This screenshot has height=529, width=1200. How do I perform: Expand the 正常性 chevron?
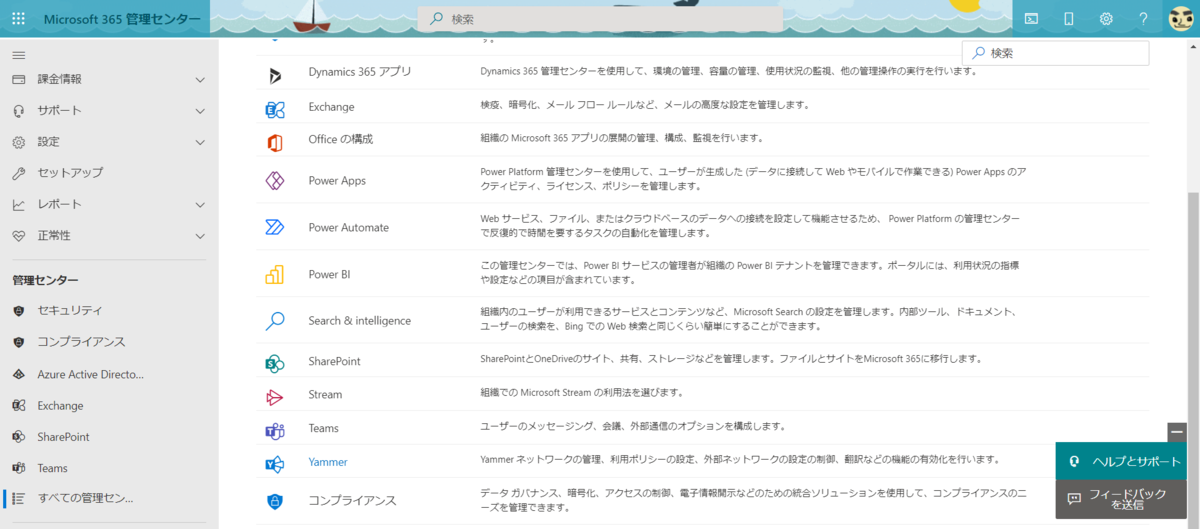click(200, 236)
